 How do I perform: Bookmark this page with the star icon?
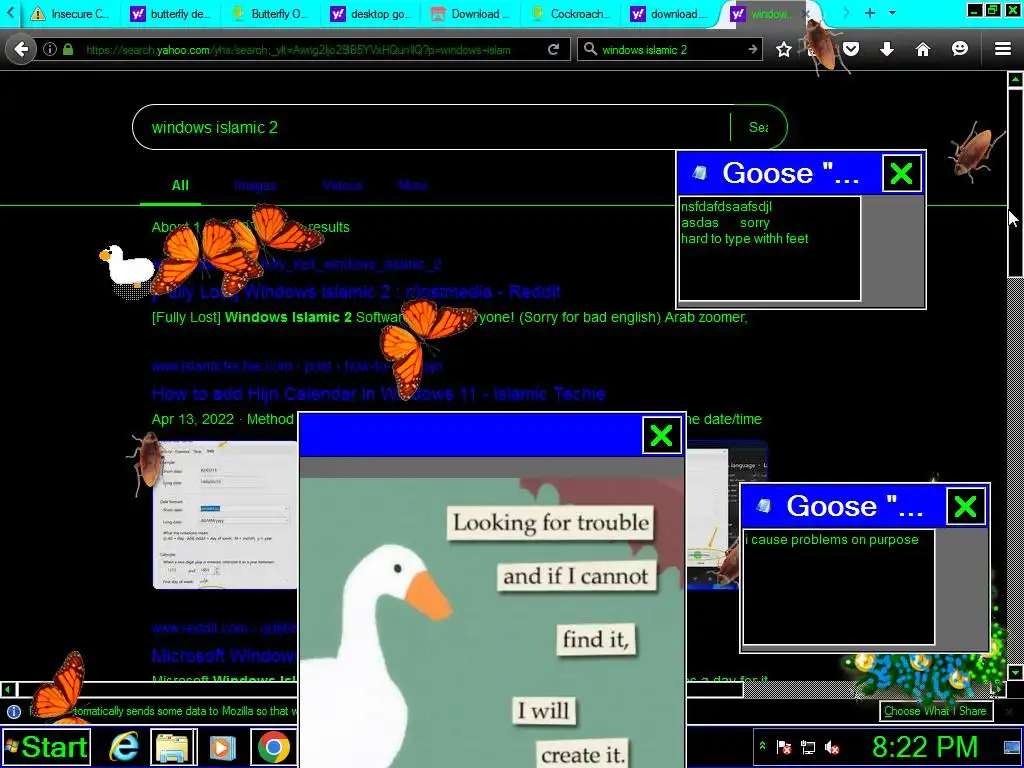[x=784, y=50]
